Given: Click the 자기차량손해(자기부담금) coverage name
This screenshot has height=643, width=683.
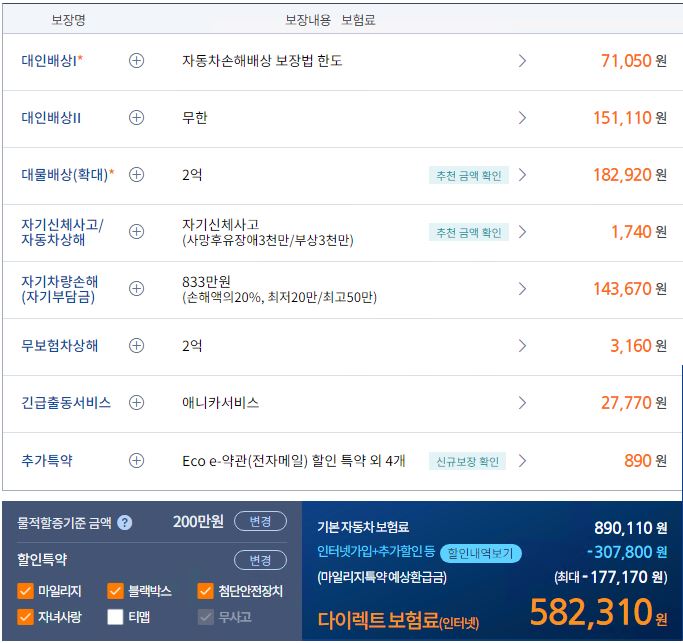Looking at the screenshot, I should pyautogui.click(x=60, y=289).
